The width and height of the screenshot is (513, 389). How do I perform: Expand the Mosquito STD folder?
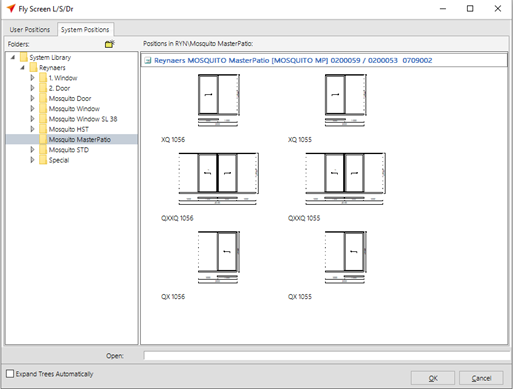pos(32,150)
